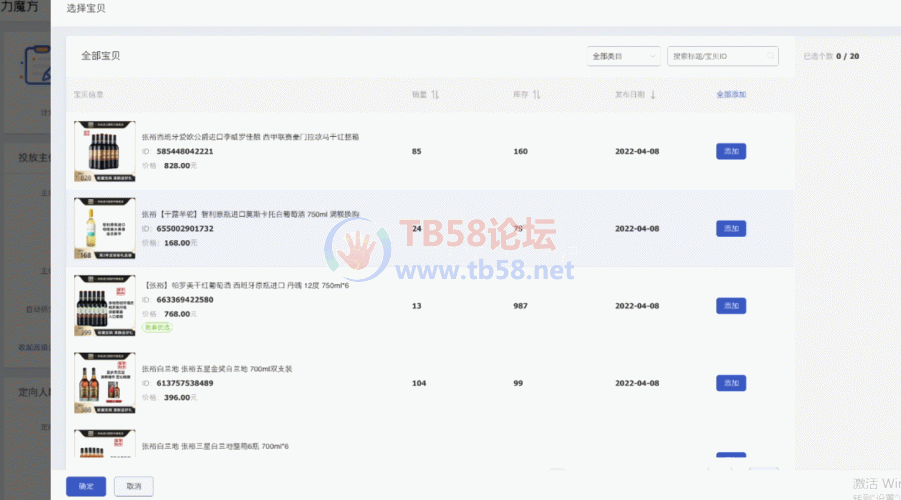The height and width of the screenshot is (500, 901).
Task: Click the 取消 cancel button
Action: coord(134,486)
